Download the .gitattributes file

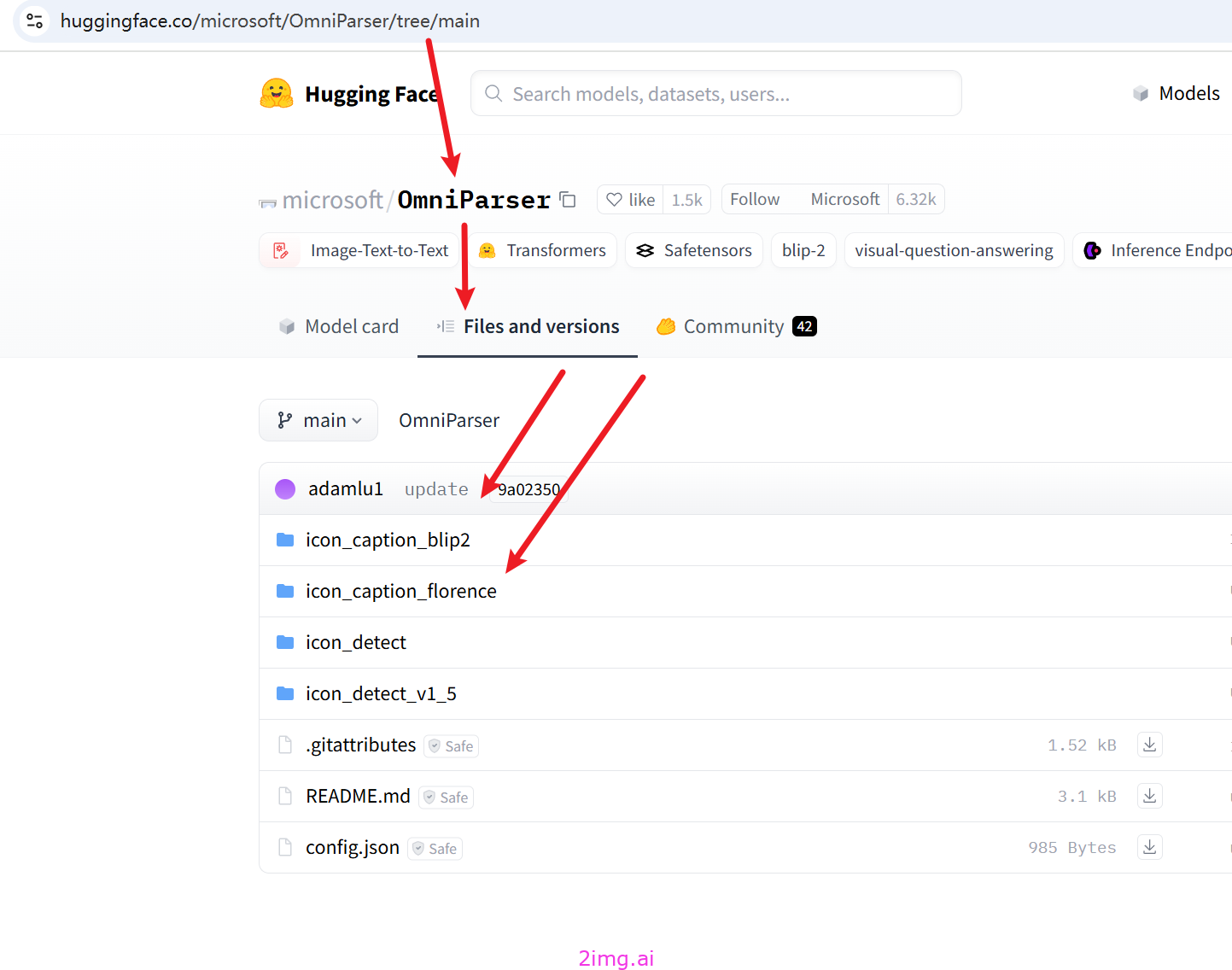(1148, 745)
